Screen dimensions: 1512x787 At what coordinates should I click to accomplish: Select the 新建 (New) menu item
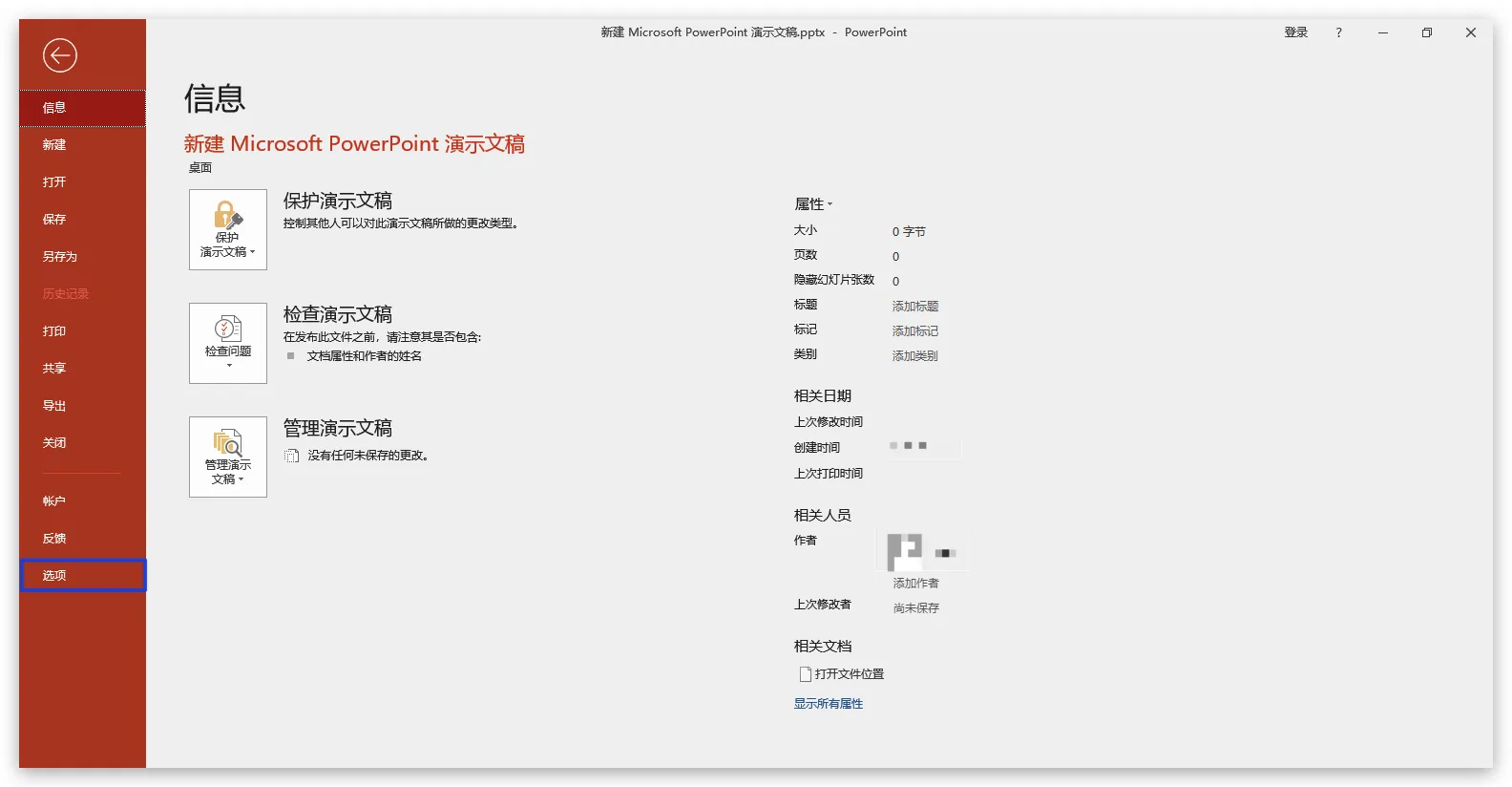54,145
